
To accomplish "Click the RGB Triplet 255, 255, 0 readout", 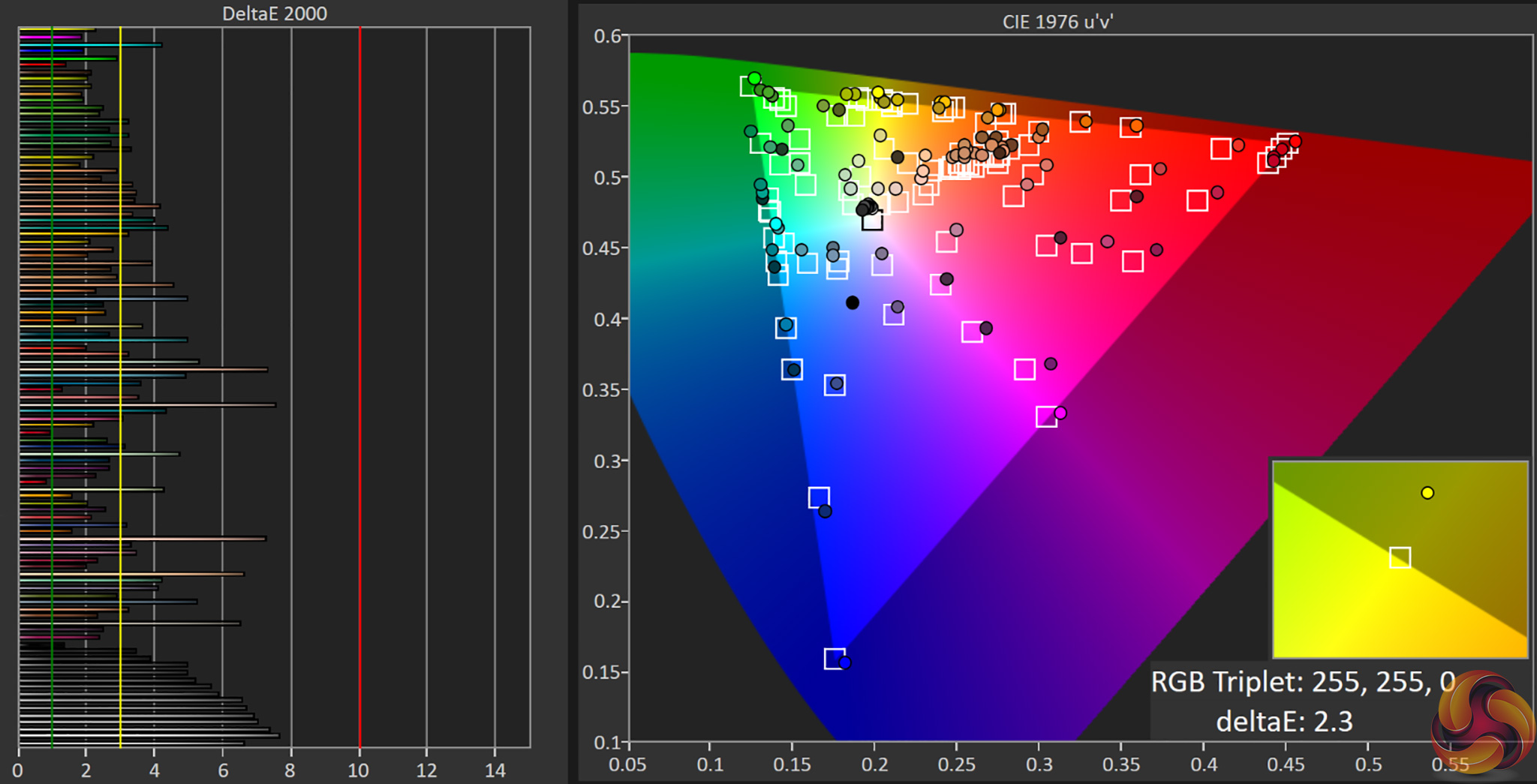I will coord(1303,682).
